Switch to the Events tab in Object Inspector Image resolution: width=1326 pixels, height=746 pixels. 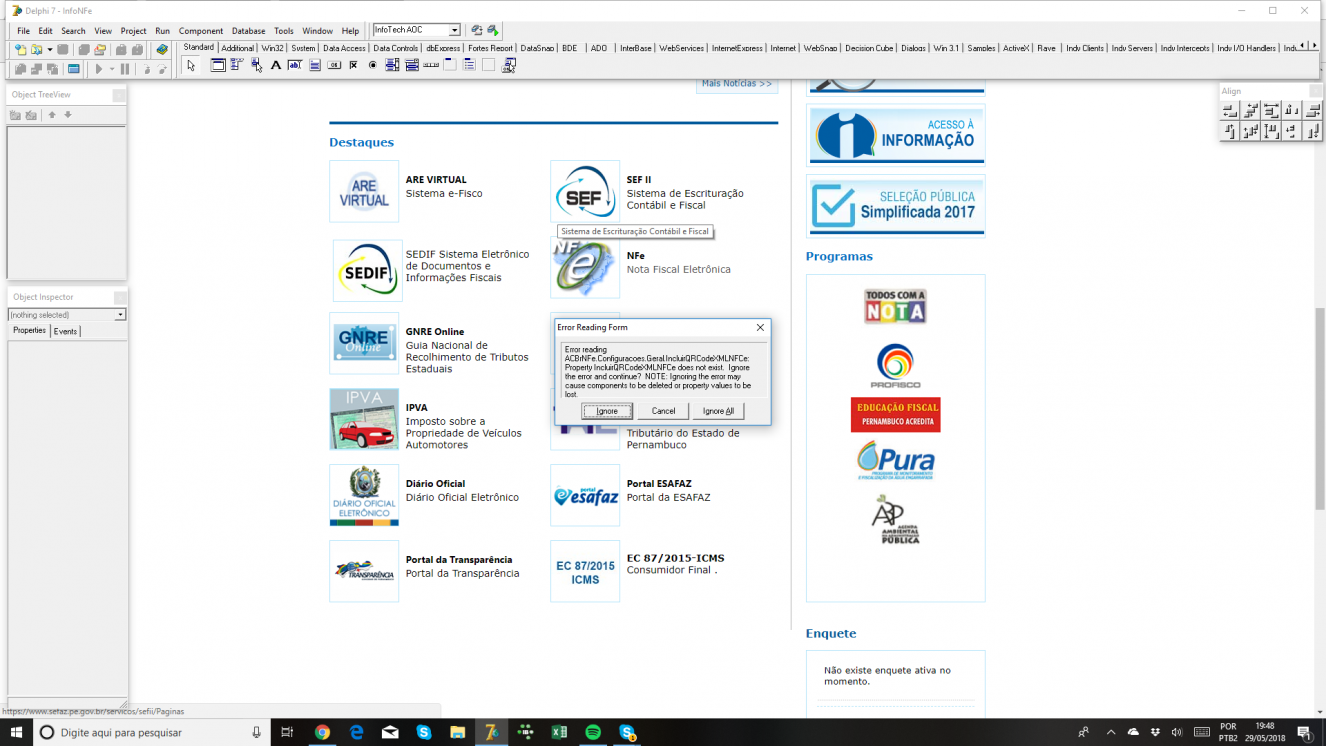pos(65,331)
